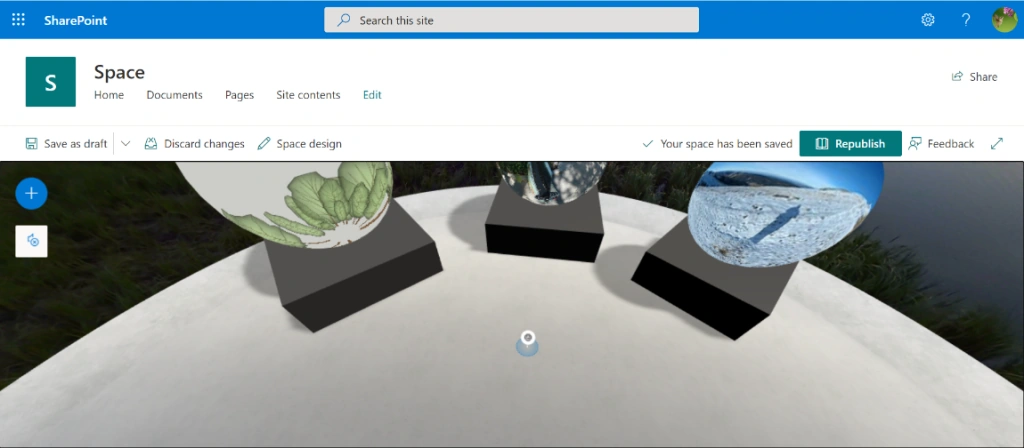This screenshot has height=448, width=1024.
Task: Click the Edit navigation link
Action: point(372,95)
